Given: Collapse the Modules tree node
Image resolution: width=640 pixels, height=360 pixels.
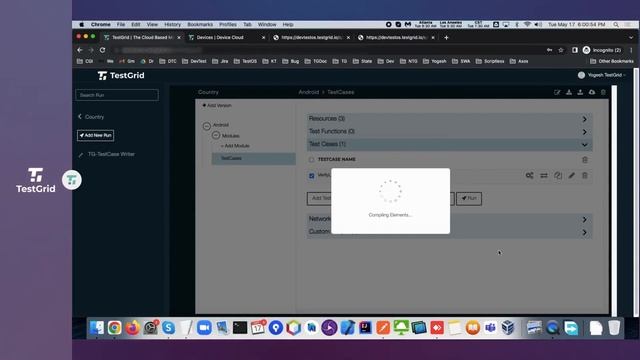Looking at the screenshot, I should tap(216, 136).
